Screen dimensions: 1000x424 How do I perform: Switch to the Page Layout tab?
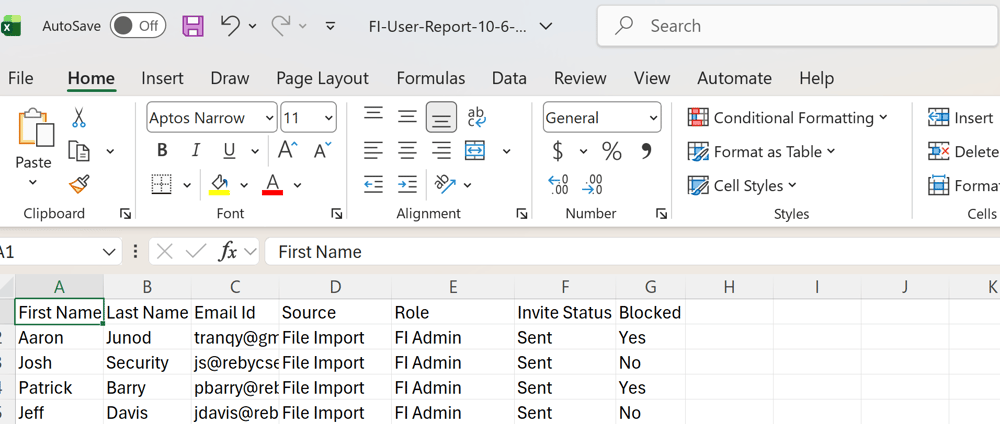pyautogui.click(x=322, y=78)
